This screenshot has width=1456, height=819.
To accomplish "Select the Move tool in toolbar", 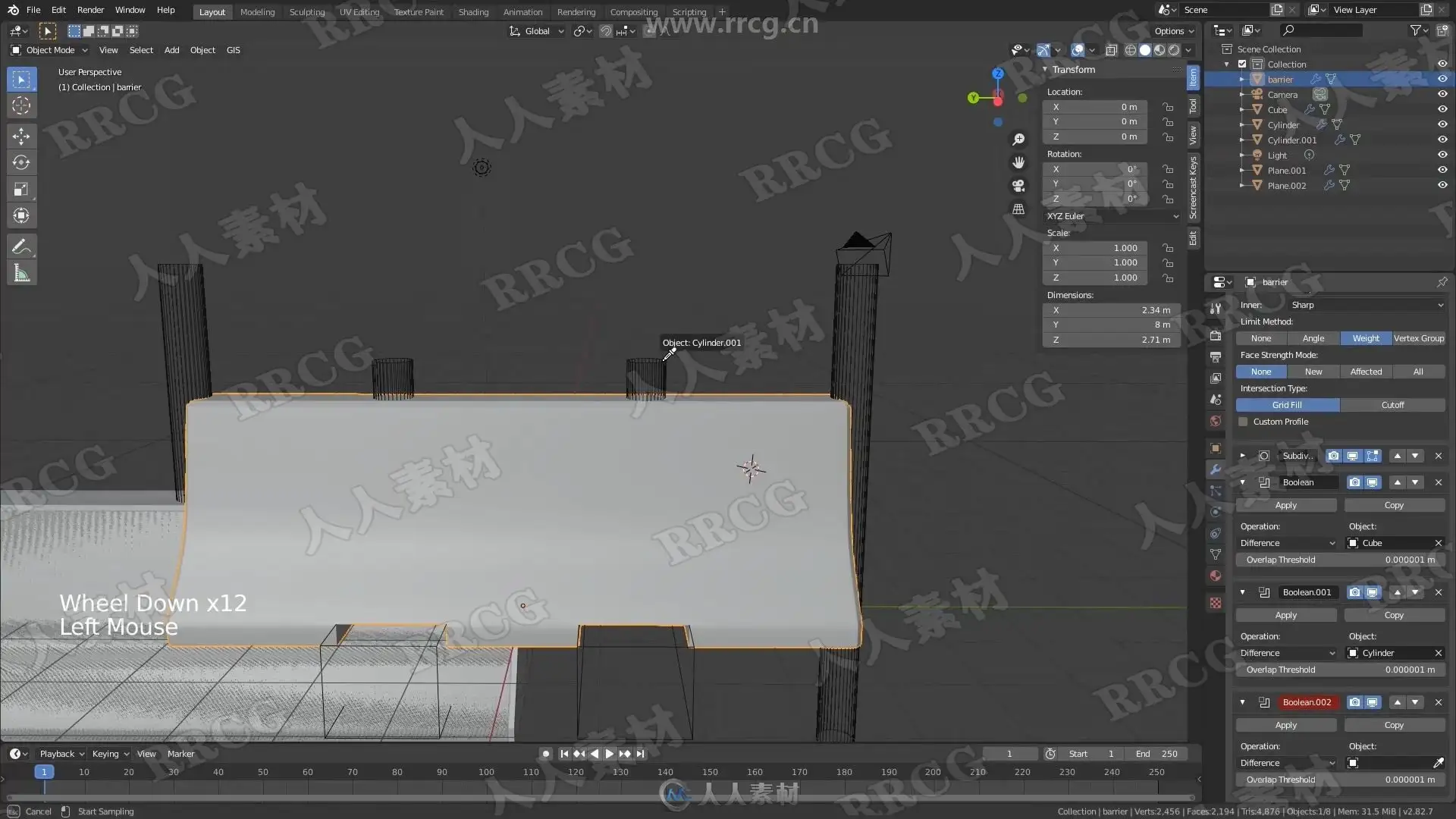I will (21, 136).
